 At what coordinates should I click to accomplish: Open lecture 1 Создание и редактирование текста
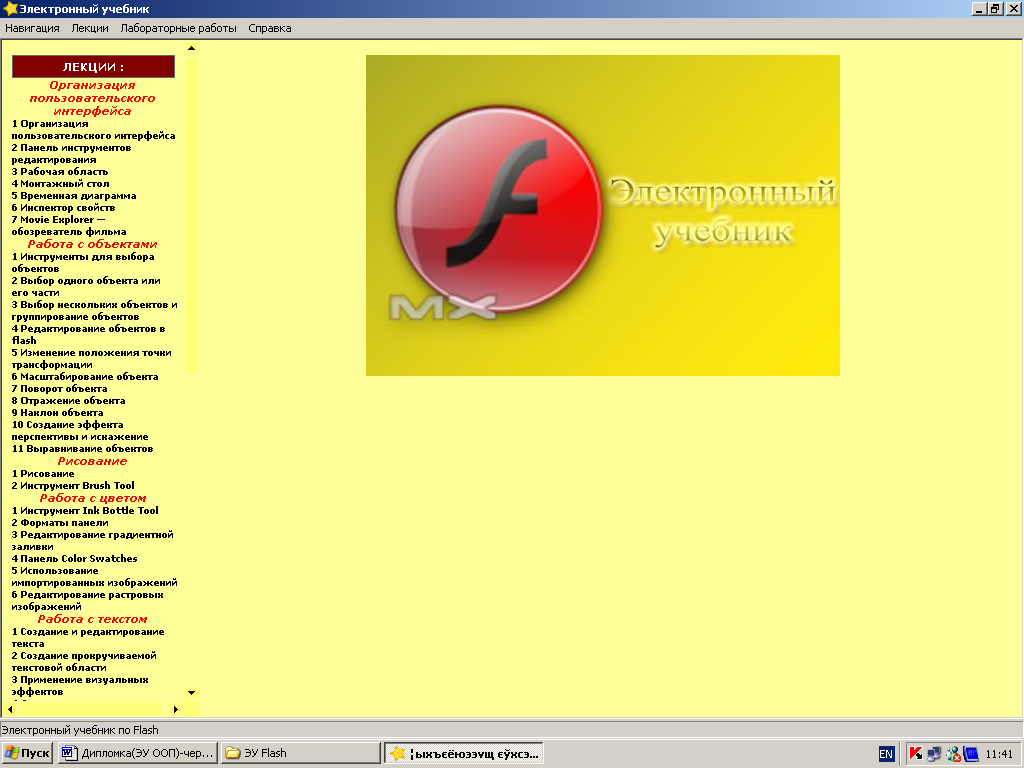click(88, 637)
